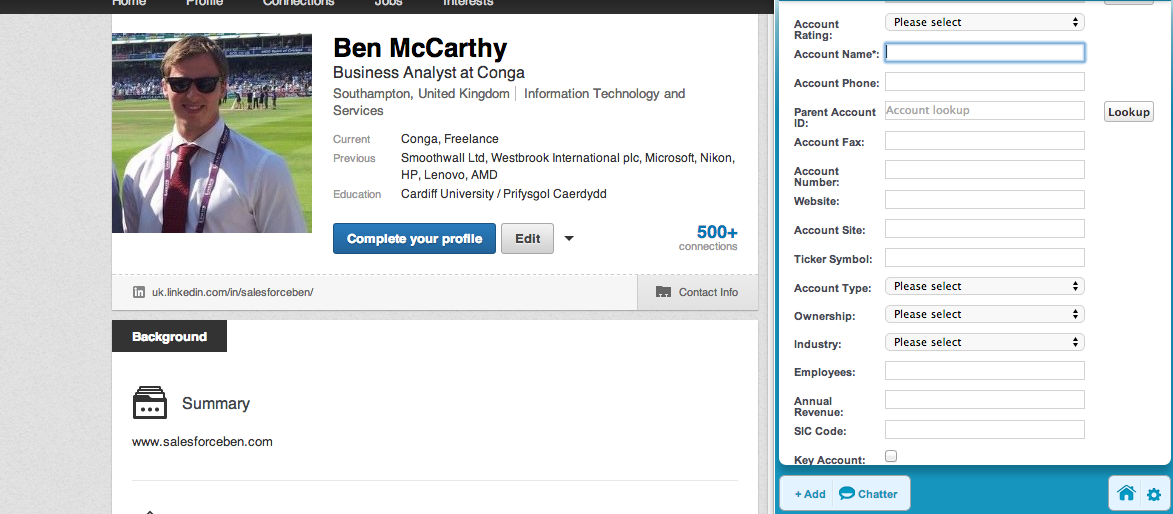Click the 500+ connections count
Image resolution: width=1173 pixels, height=514 pixels.
(708, 238)
